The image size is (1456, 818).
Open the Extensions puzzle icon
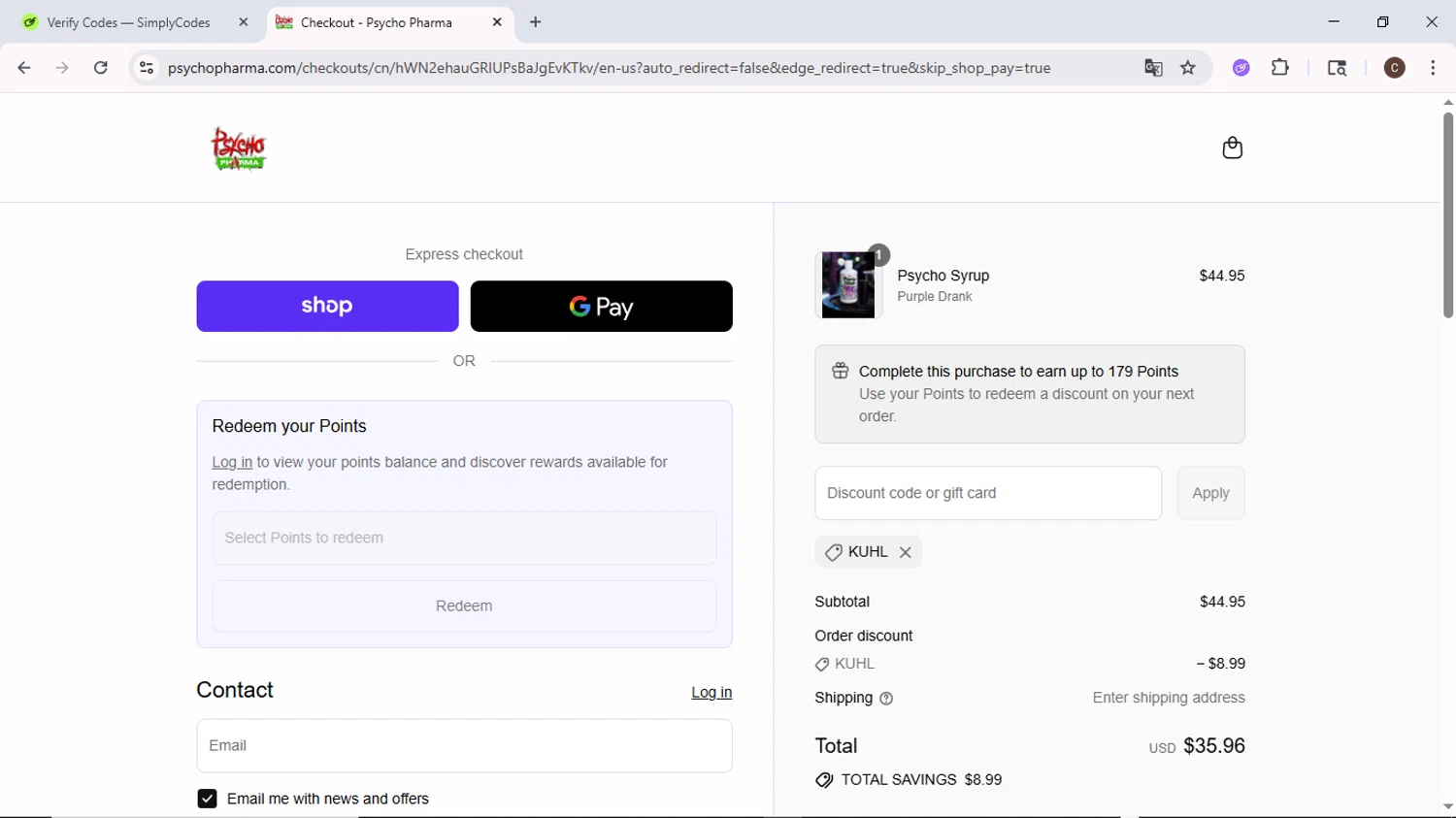(x=1280, y=68)
